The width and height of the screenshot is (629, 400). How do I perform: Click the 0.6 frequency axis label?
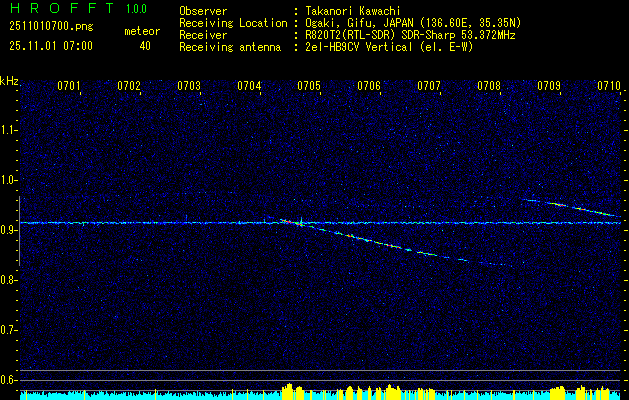pos(9,380)
